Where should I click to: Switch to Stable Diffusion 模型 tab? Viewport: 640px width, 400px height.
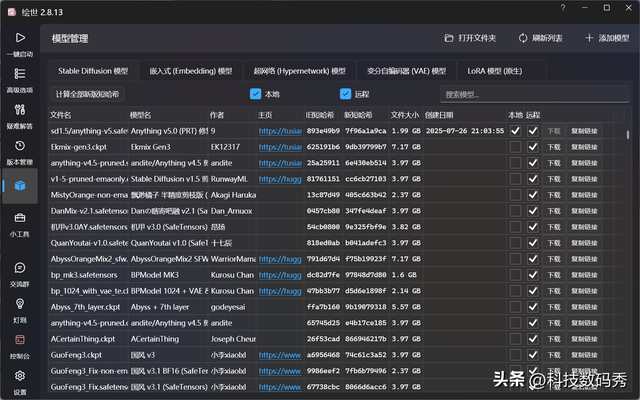[93, 71]
